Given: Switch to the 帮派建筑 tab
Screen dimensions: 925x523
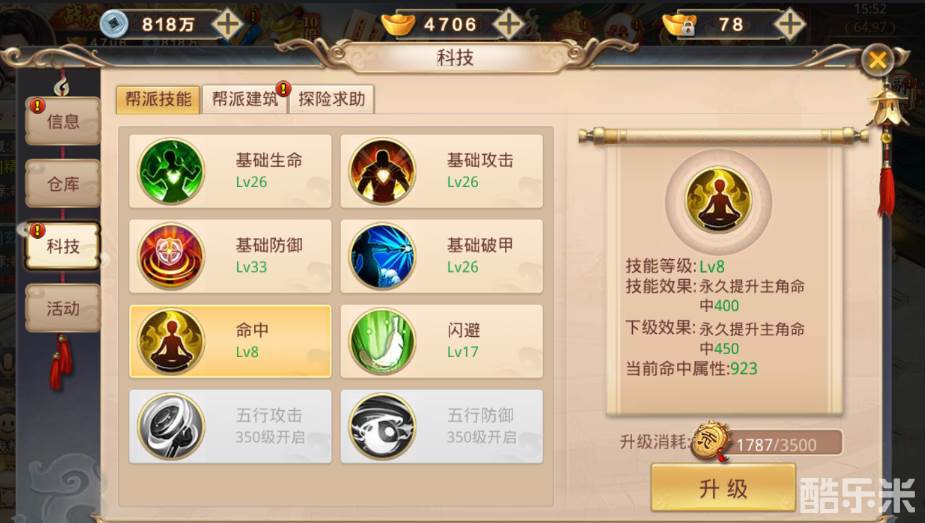Looking at the screenshot, I should coord(245,99).
